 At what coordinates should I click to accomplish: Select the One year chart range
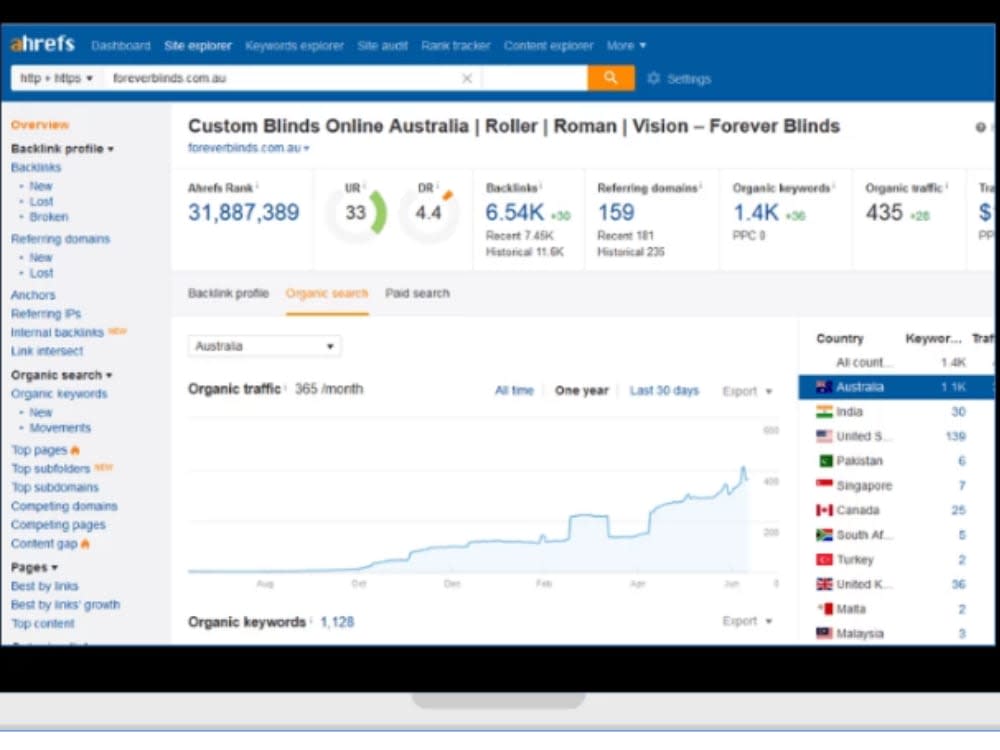tap(582, 390)
